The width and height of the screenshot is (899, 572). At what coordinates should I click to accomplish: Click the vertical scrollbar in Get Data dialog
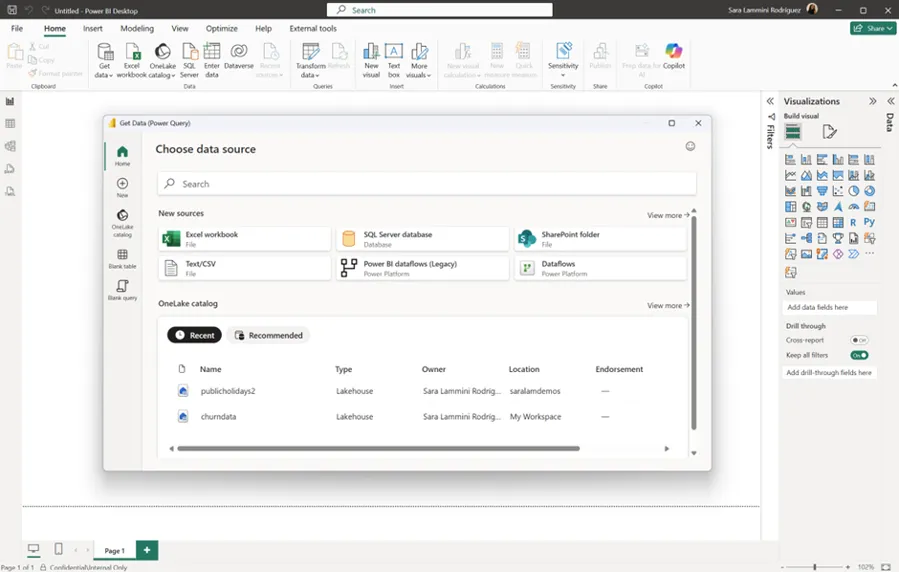[x=694, y=323]
